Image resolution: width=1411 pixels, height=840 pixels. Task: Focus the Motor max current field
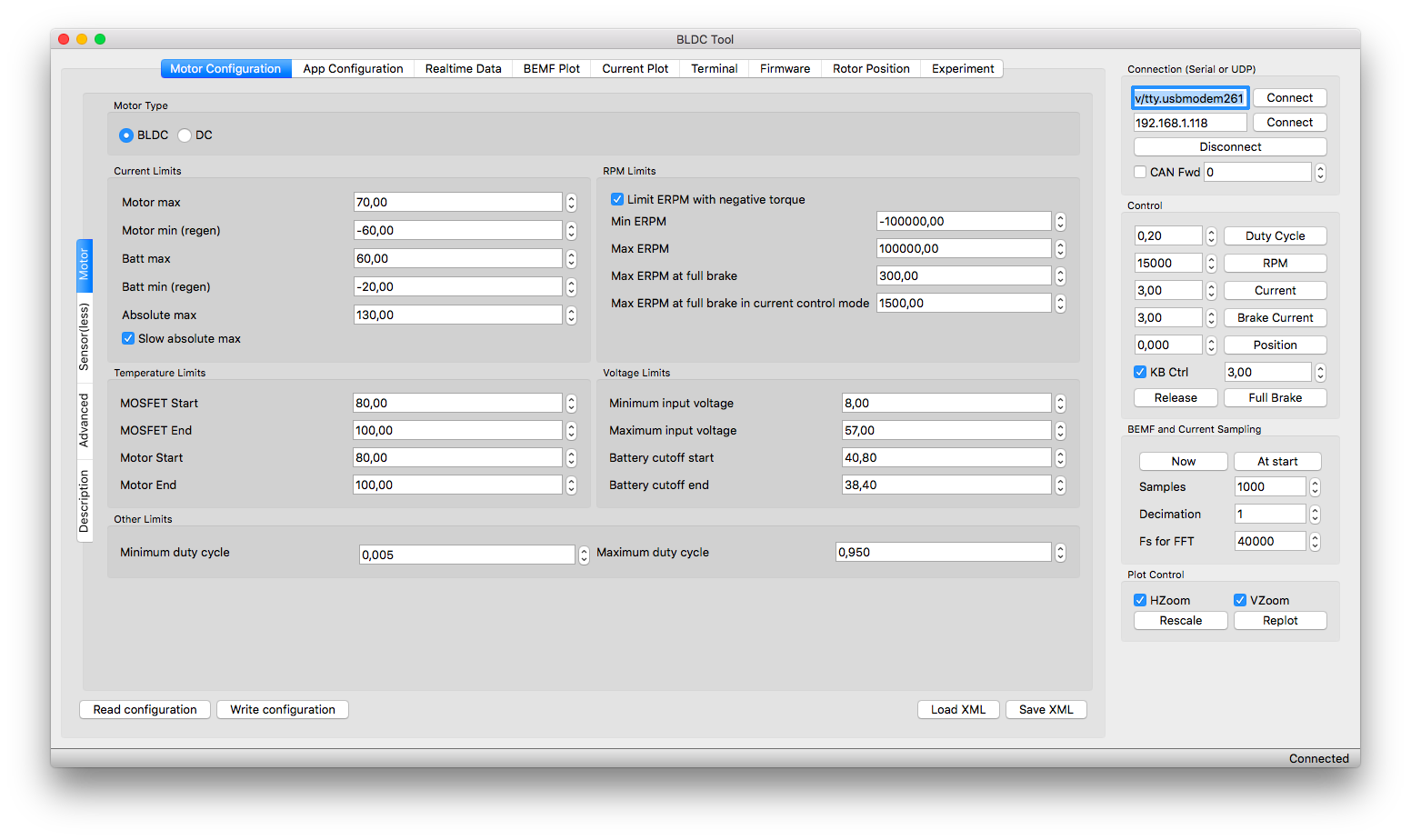tap(458, 203)
